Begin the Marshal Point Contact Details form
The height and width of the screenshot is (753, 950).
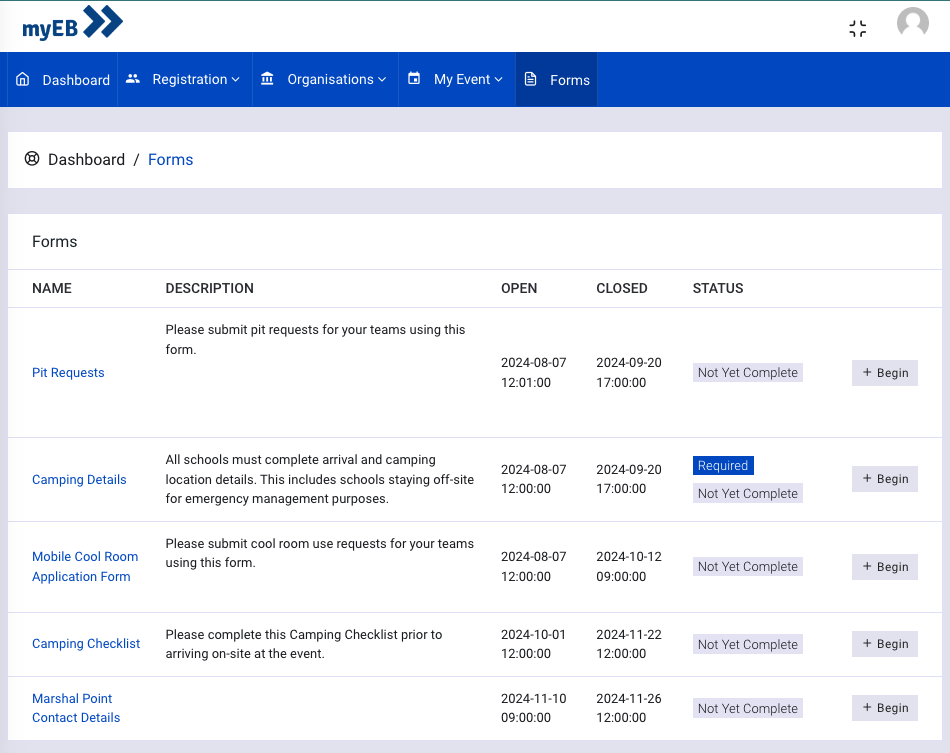coord(884,708)
